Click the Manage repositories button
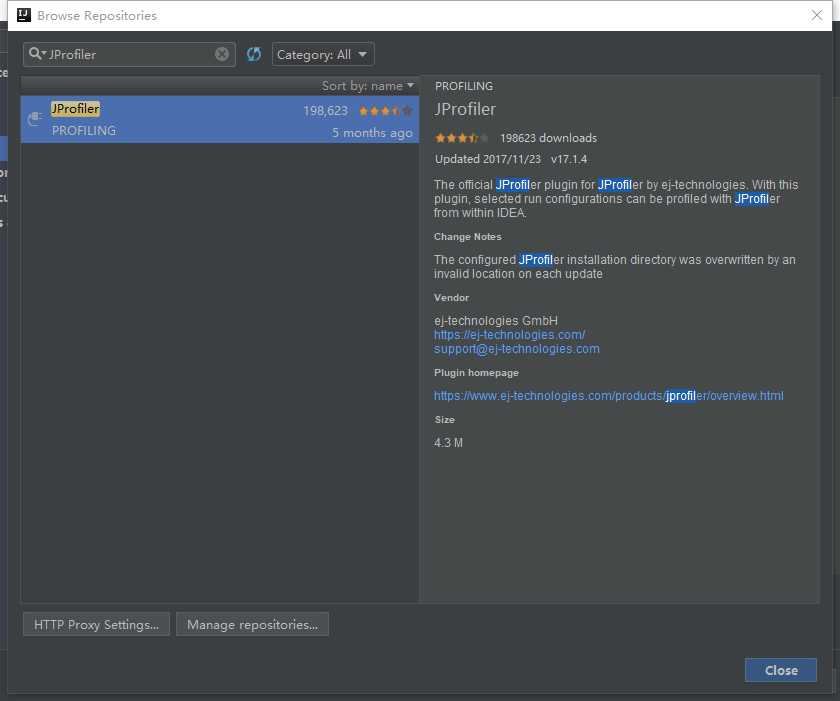The image size is (840, 701). (252, 624)
